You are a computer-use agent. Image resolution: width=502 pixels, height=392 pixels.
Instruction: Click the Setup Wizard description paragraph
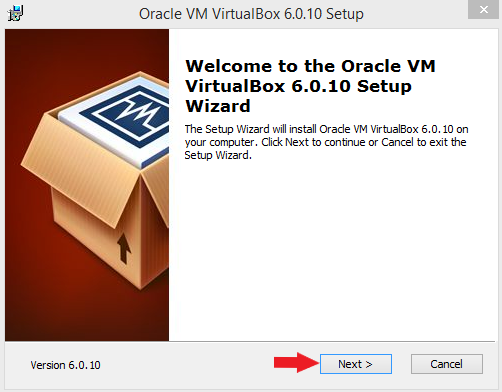tap(326, 142)
